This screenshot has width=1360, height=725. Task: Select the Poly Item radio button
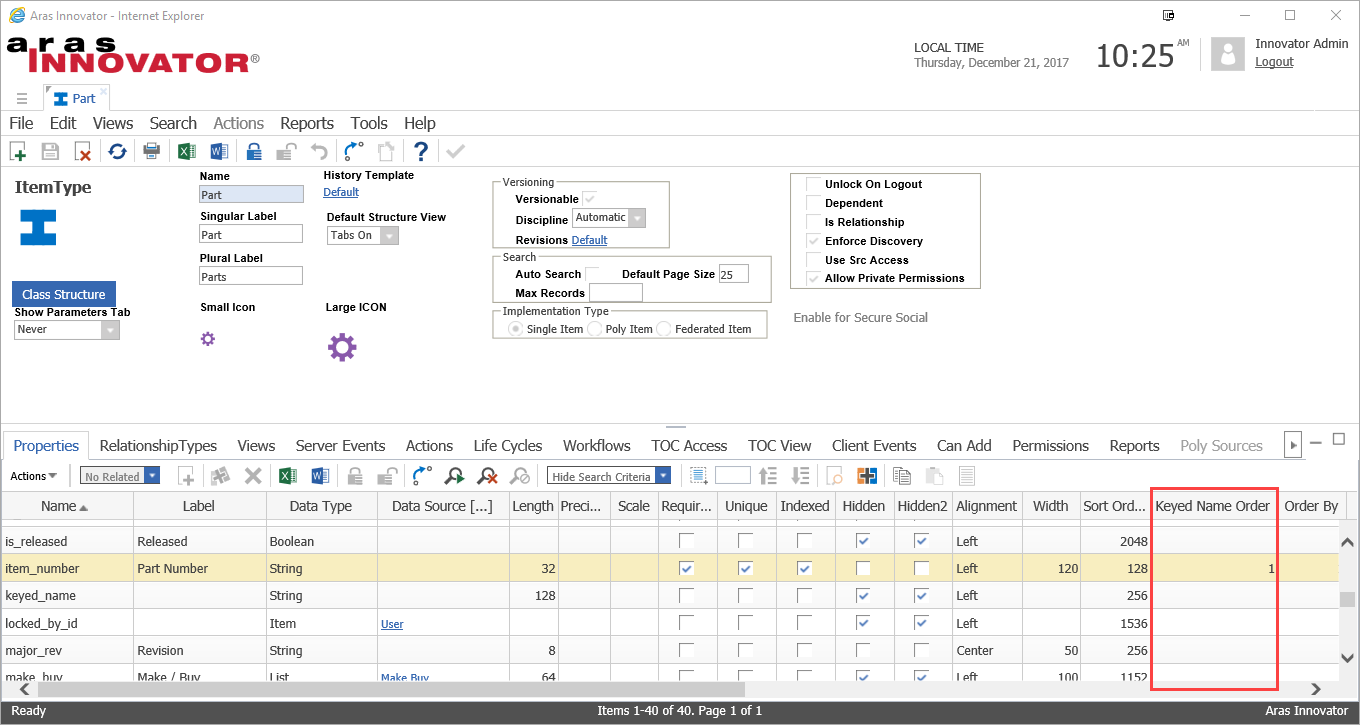click(x=595, y=329)
